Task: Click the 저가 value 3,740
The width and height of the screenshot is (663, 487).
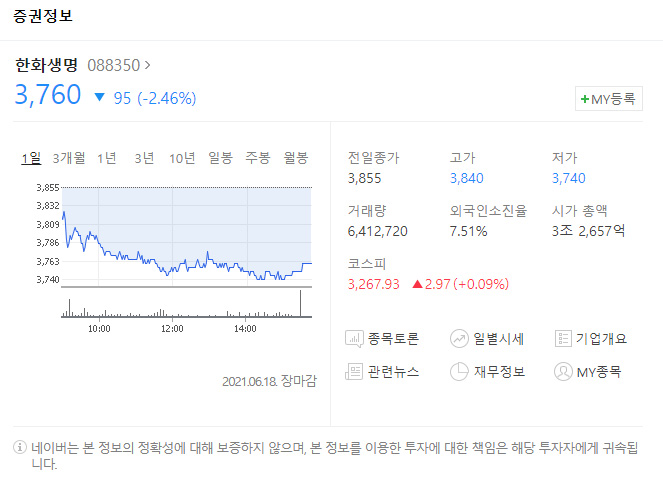Action: tap(569, 178)
